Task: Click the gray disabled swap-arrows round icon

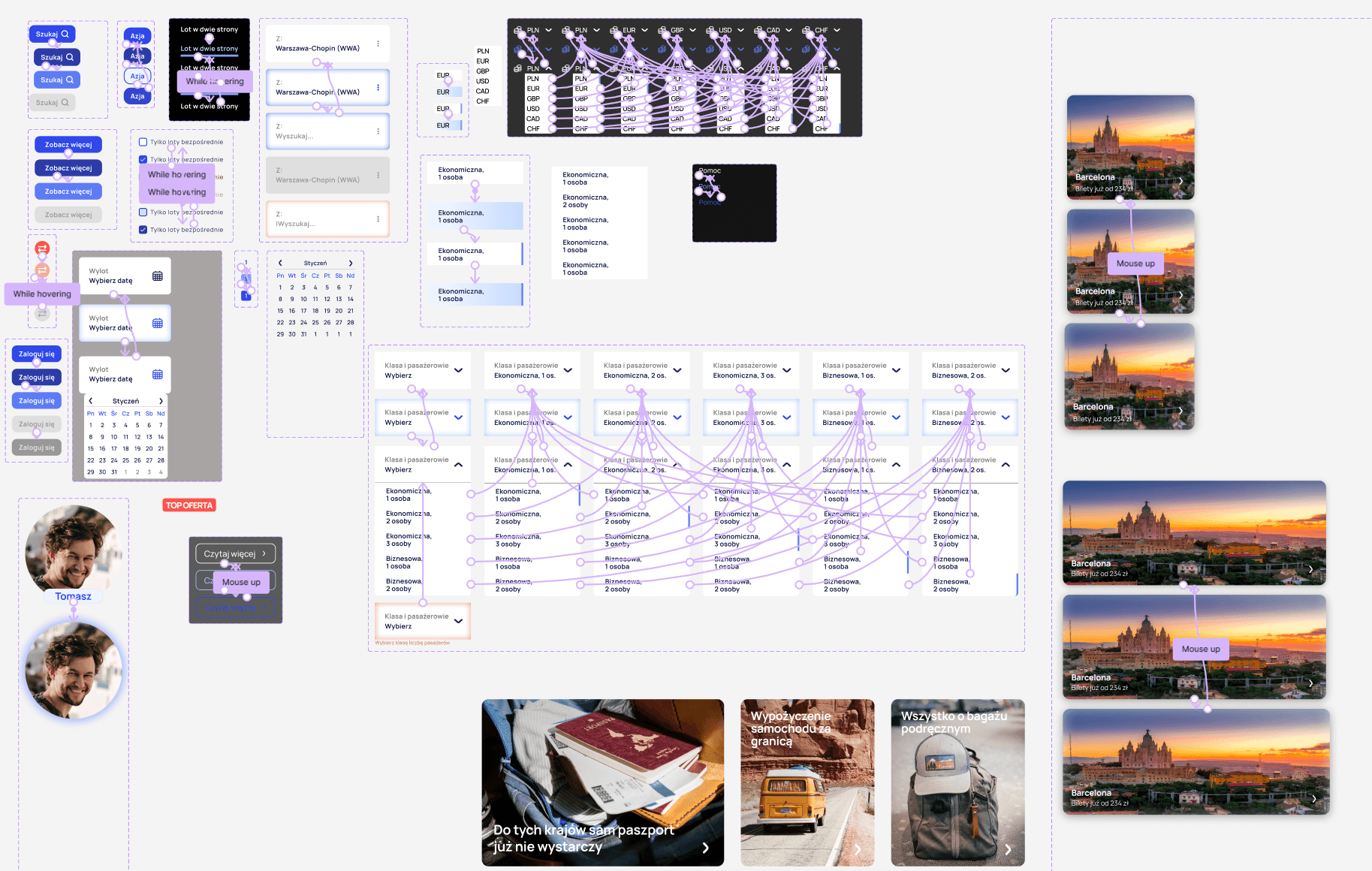Action: [x=42, y=314]
